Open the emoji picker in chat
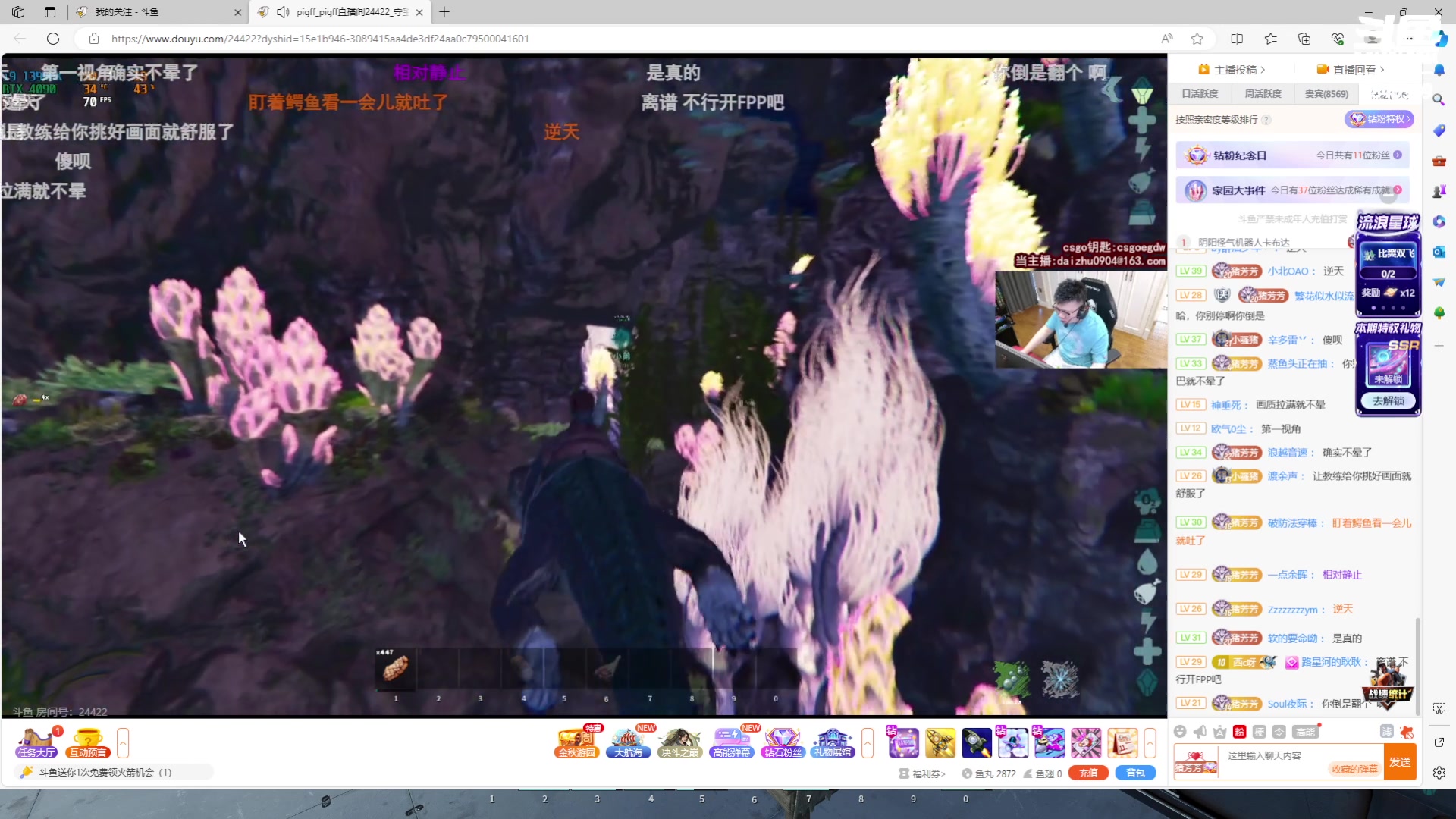This screenshot has height=819, width=1456. coord(1180,731)
